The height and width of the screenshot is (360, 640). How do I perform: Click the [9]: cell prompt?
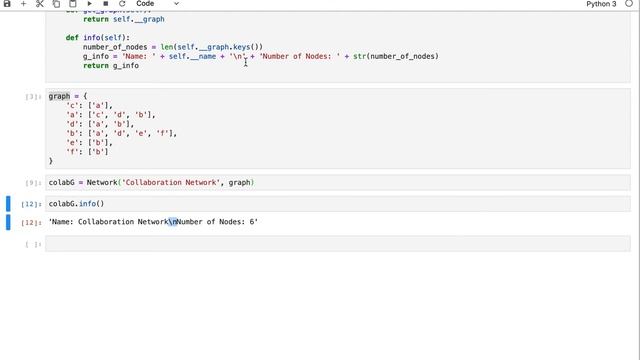33,183
